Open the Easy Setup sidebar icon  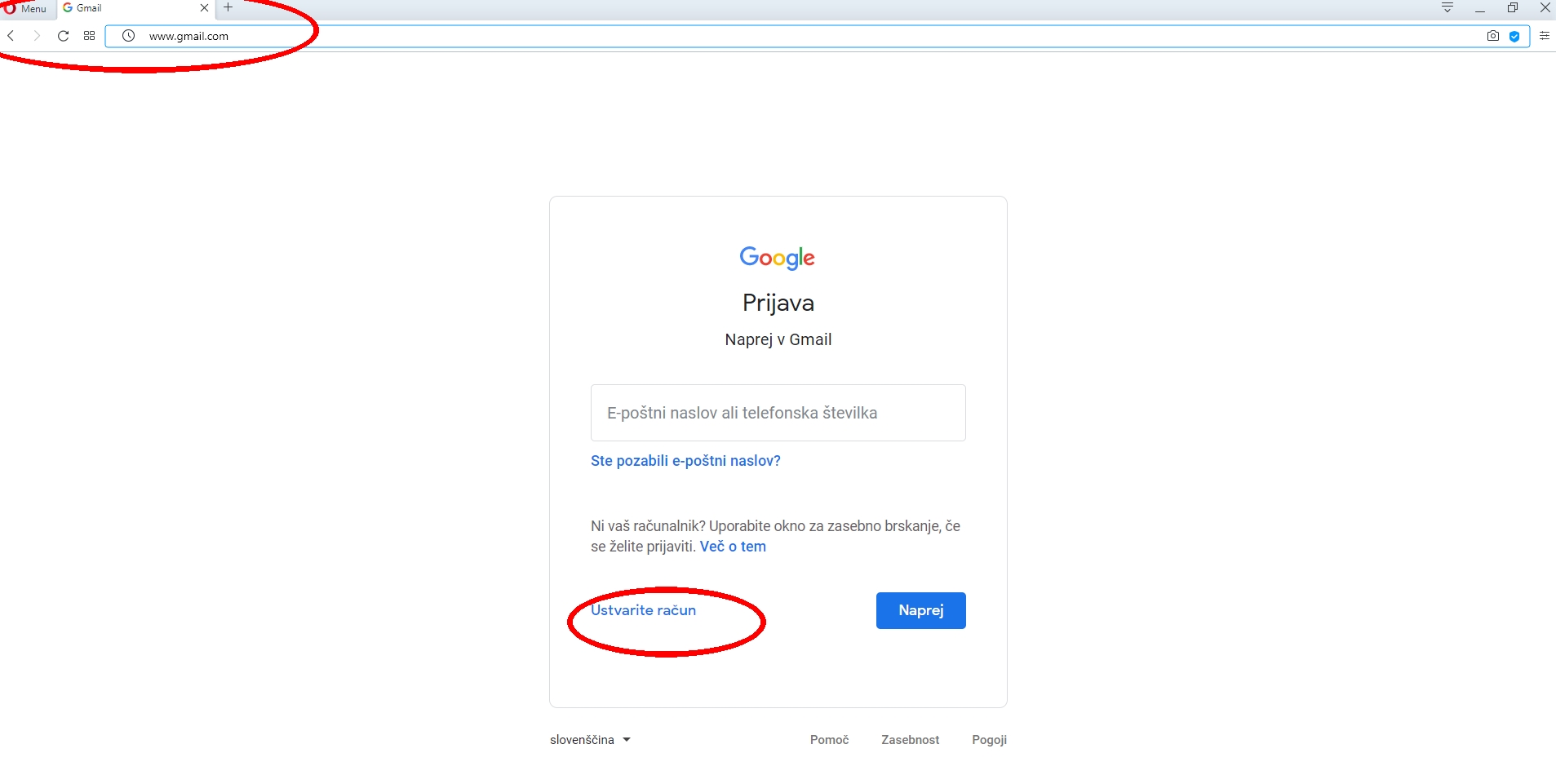coord(1544,36)
